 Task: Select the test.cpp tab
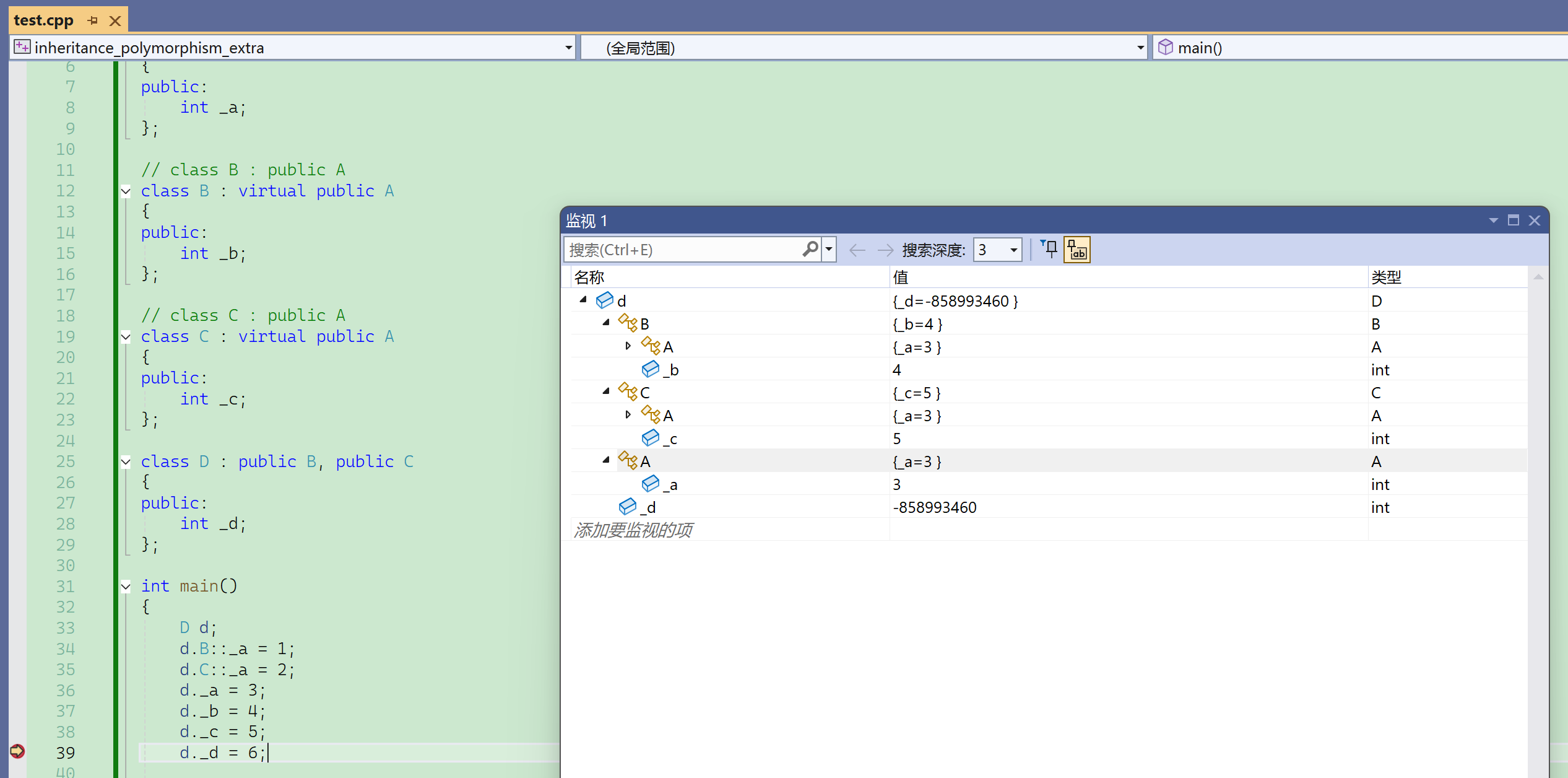(x=43, y=20)
